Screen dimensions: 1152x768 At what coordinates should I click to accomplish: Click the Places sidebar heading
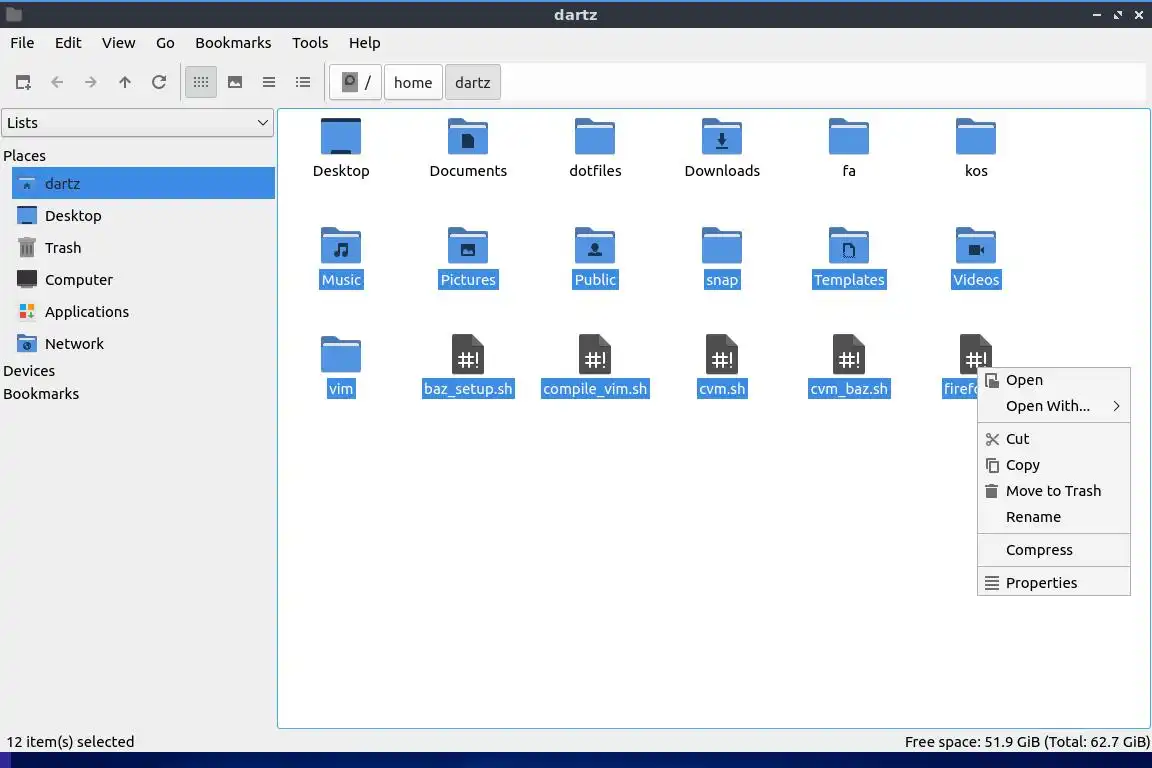click(x=24, y=155)
